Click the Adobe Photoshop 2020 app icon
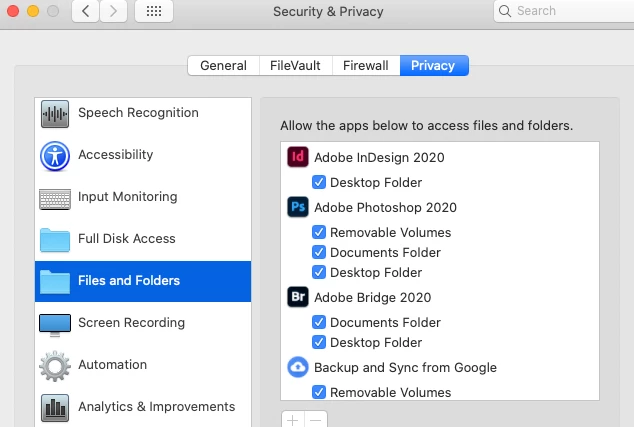 (298, 207)
